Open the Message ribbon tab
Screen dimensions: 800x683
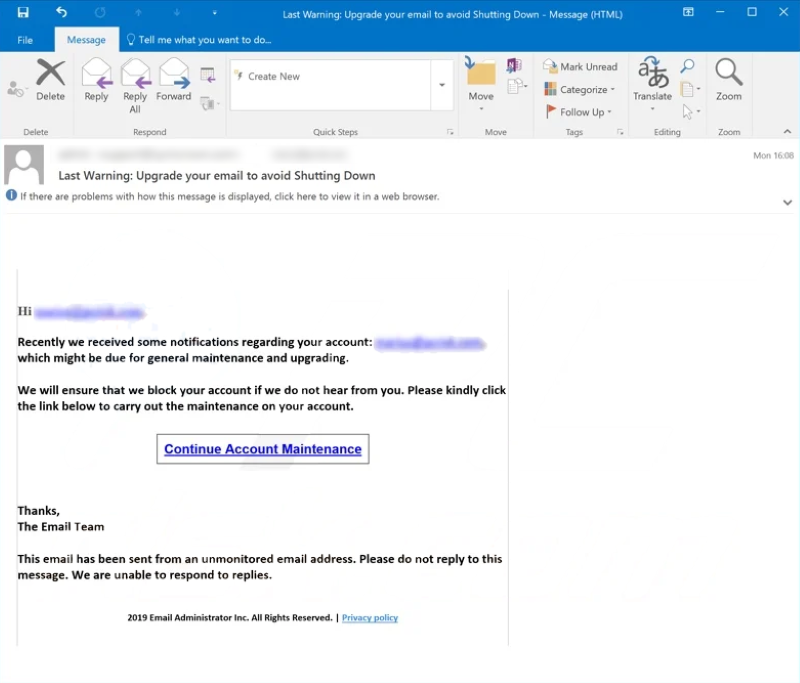click(86, 39)
